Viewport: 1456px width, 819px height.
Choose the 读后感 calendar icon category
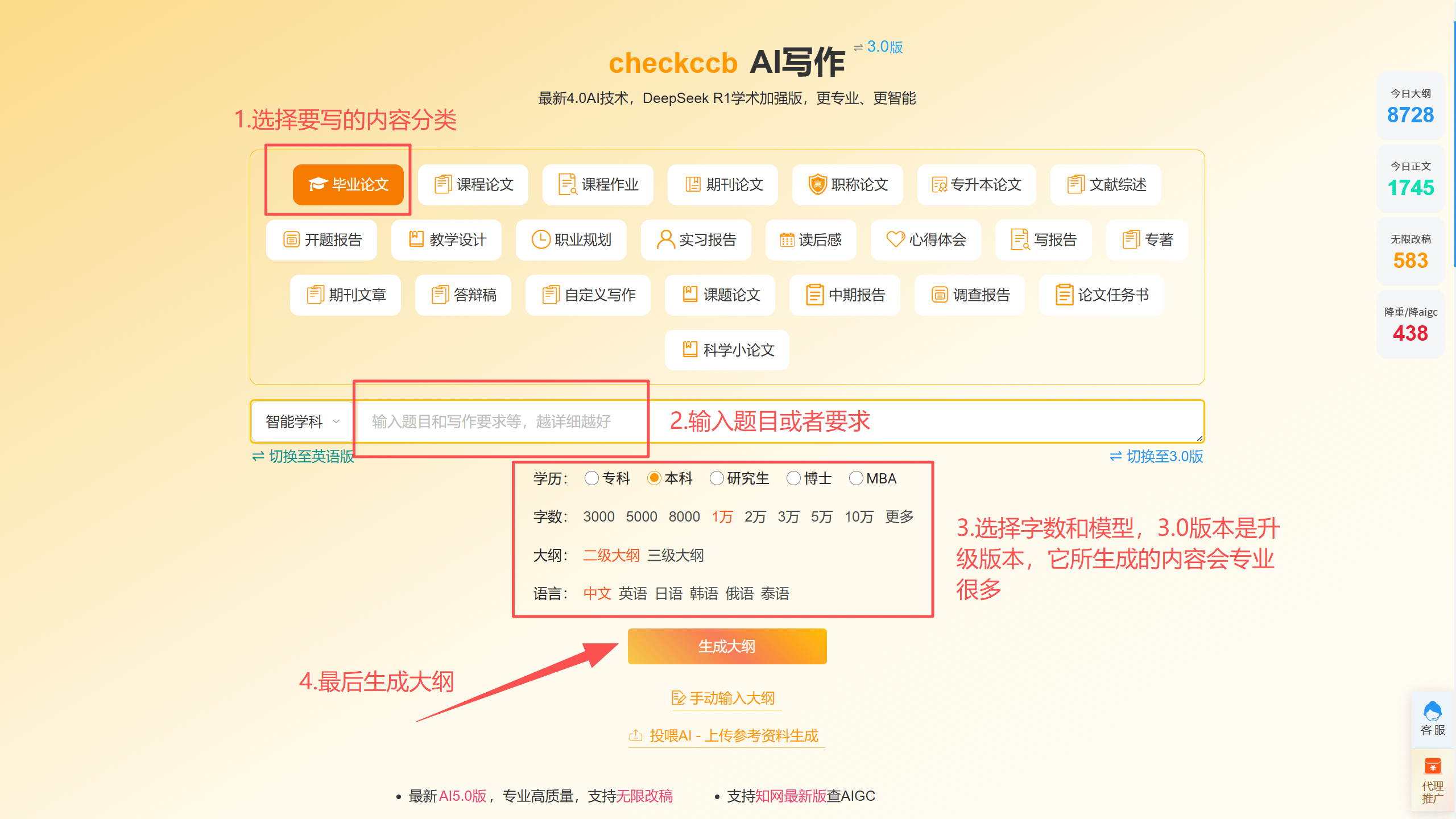click(810, 240)
